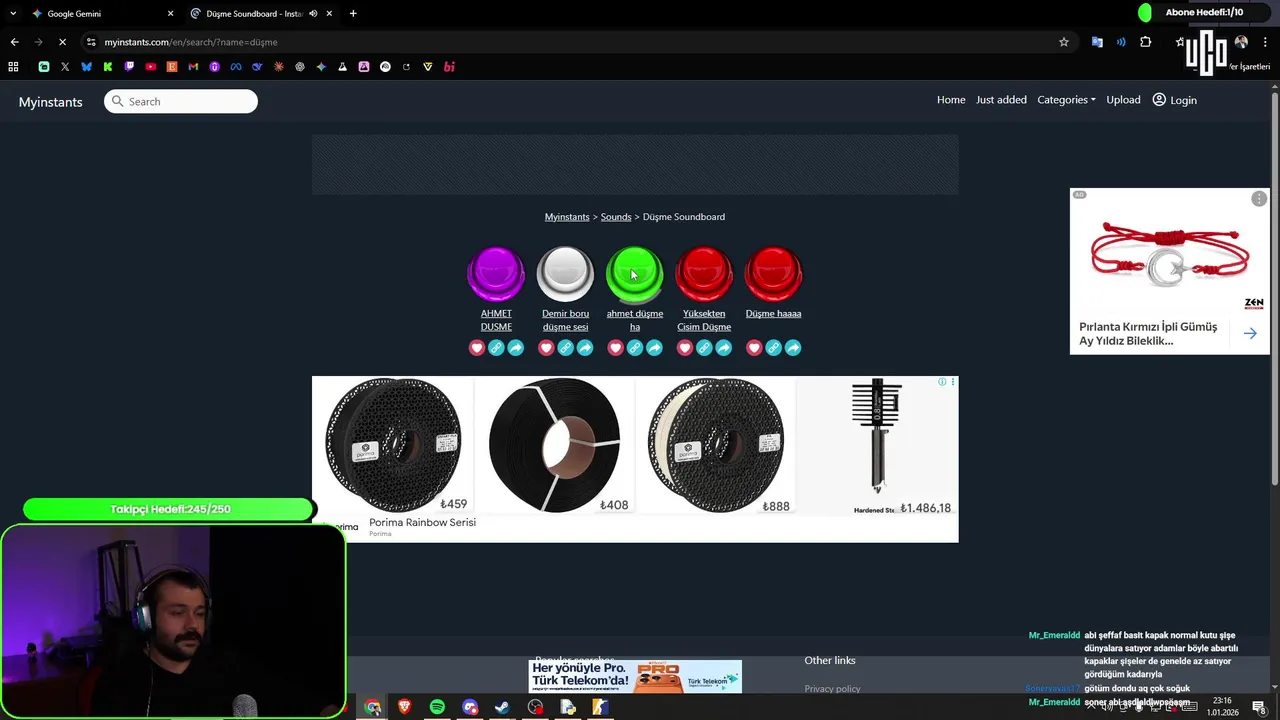
Task: Bookmark this page with the star icon
Action: point(1064,42)
